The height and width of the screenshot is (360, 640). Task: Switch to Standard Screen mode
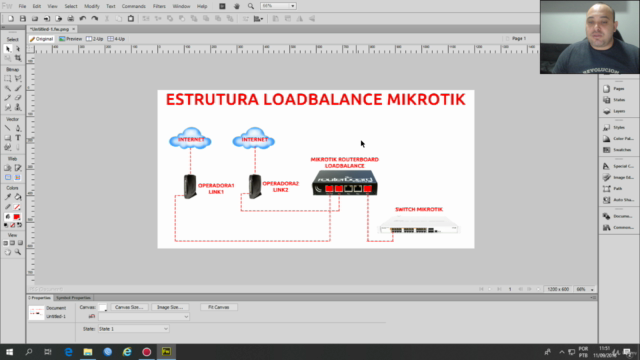coord(5,243)
